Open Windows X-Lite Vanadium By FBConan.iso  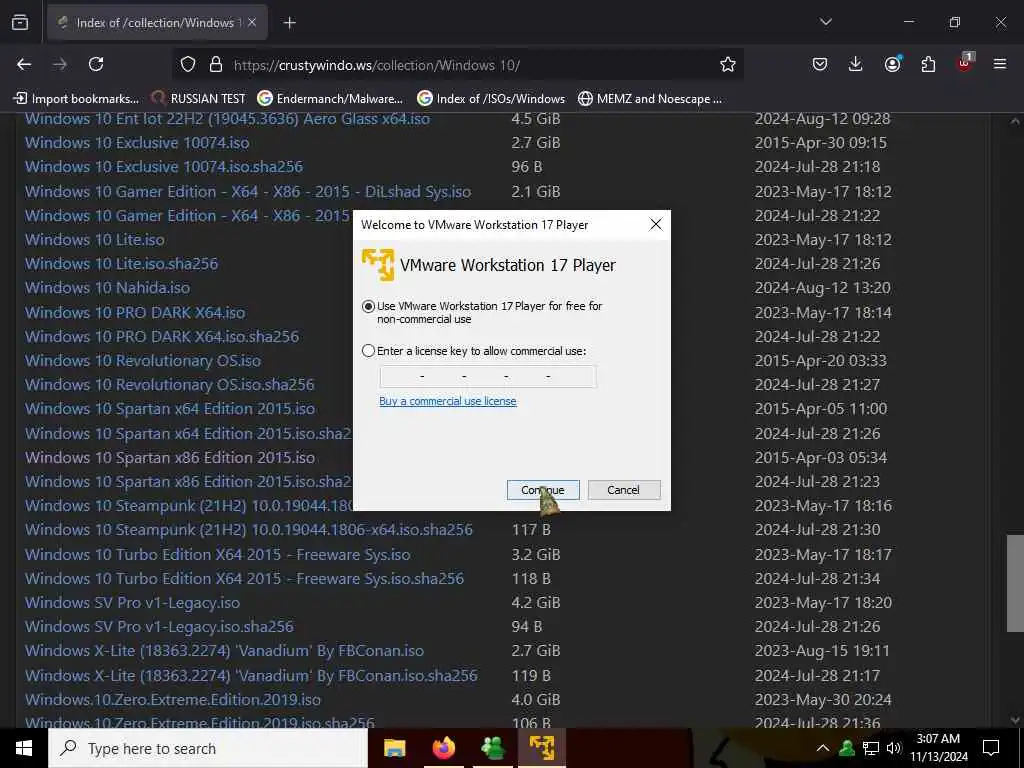coord(225,650)
